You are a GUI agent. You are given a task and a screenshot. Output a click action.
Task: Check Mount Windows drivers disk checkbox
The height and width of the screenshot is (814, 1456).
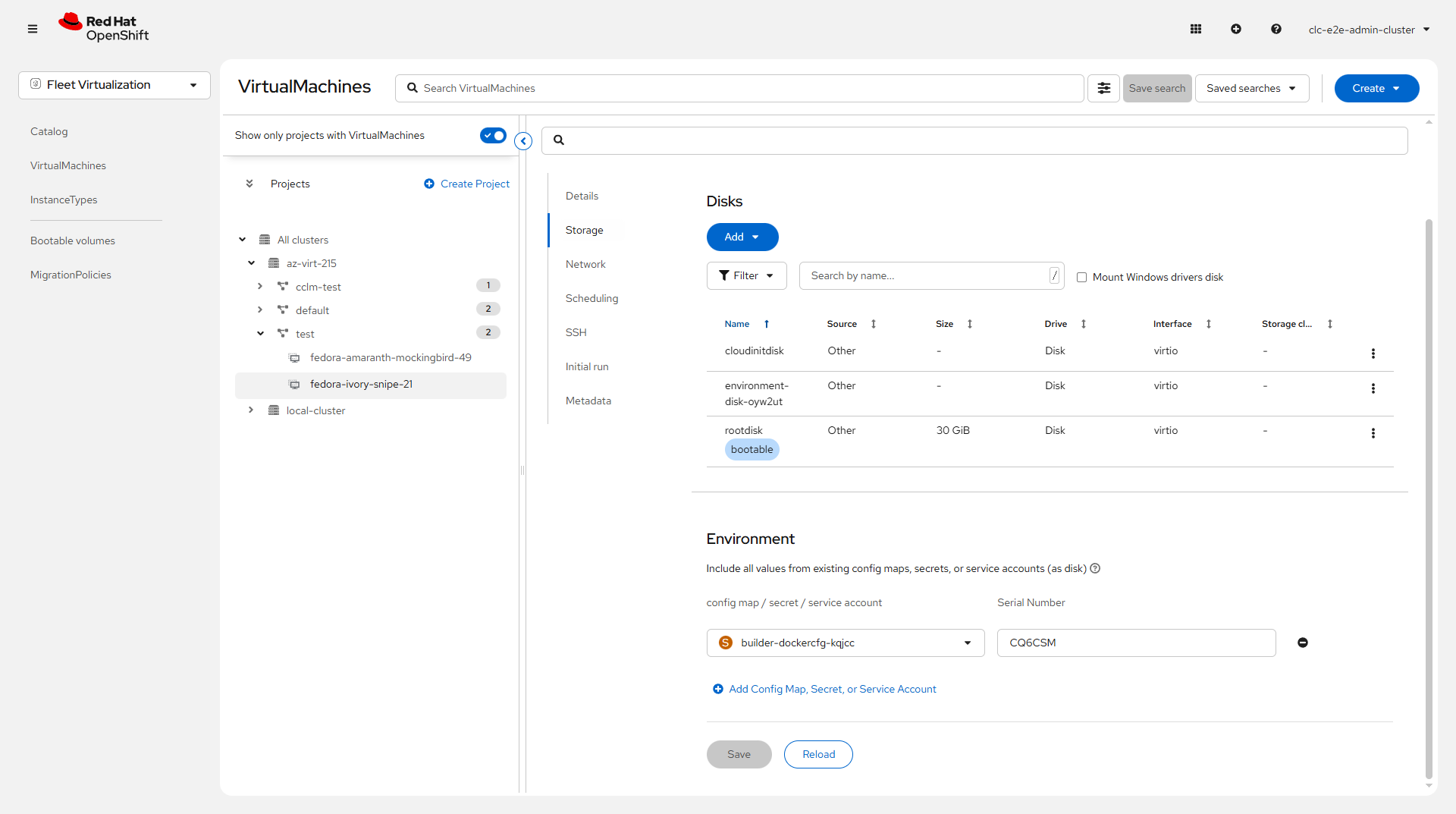coord(1082,278)
